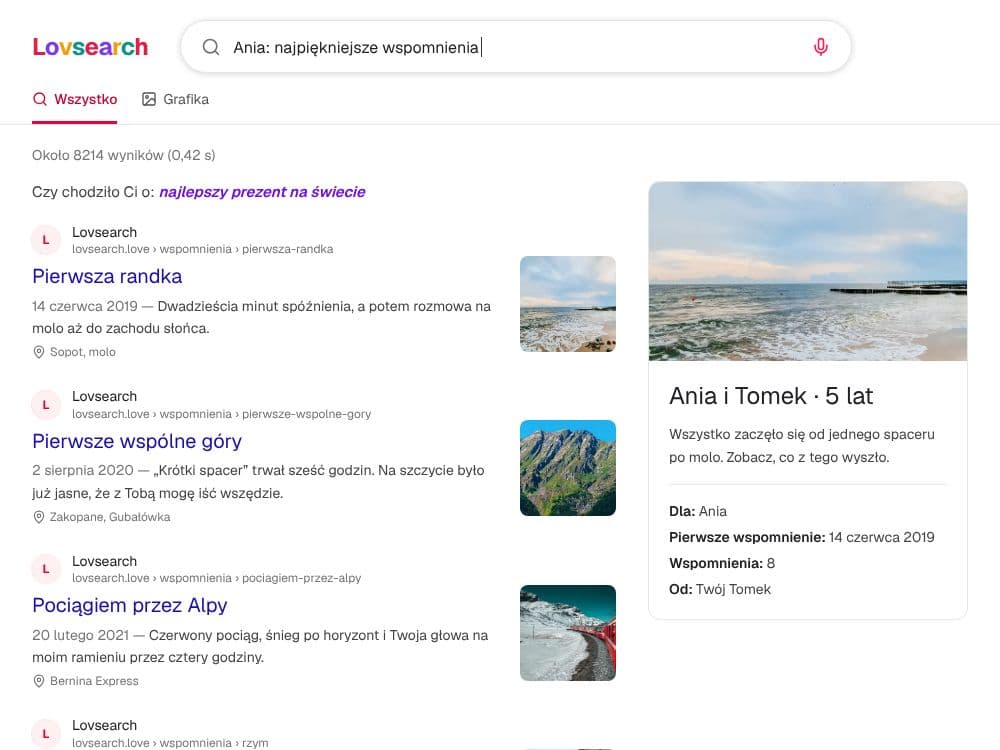Click breadcrumb ending with pierwsze-wspolne-gory
Screen dimensions: 1000x750
click(221, 414)
